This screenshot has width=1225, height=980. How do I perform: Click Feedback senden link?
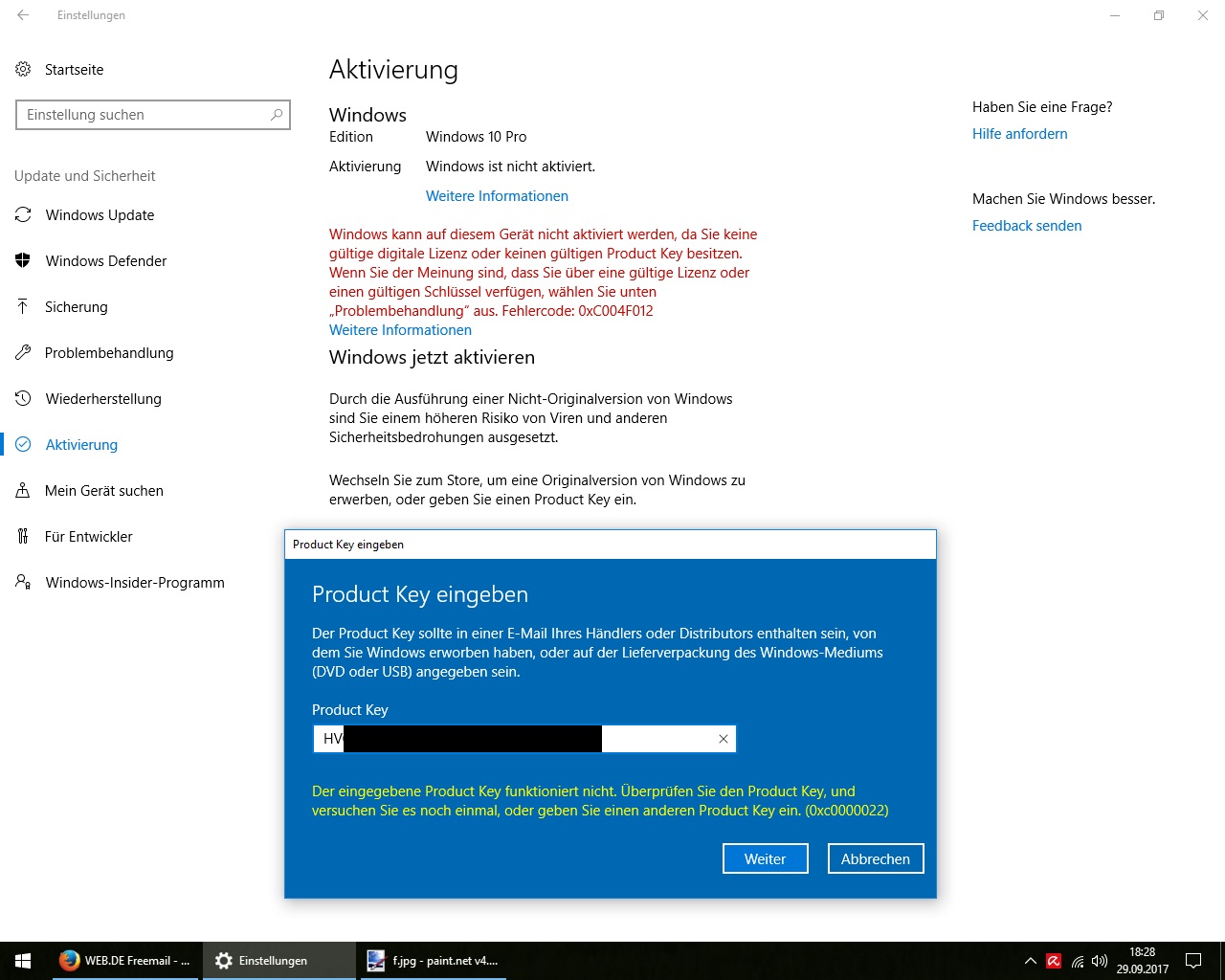point(1027,226)
